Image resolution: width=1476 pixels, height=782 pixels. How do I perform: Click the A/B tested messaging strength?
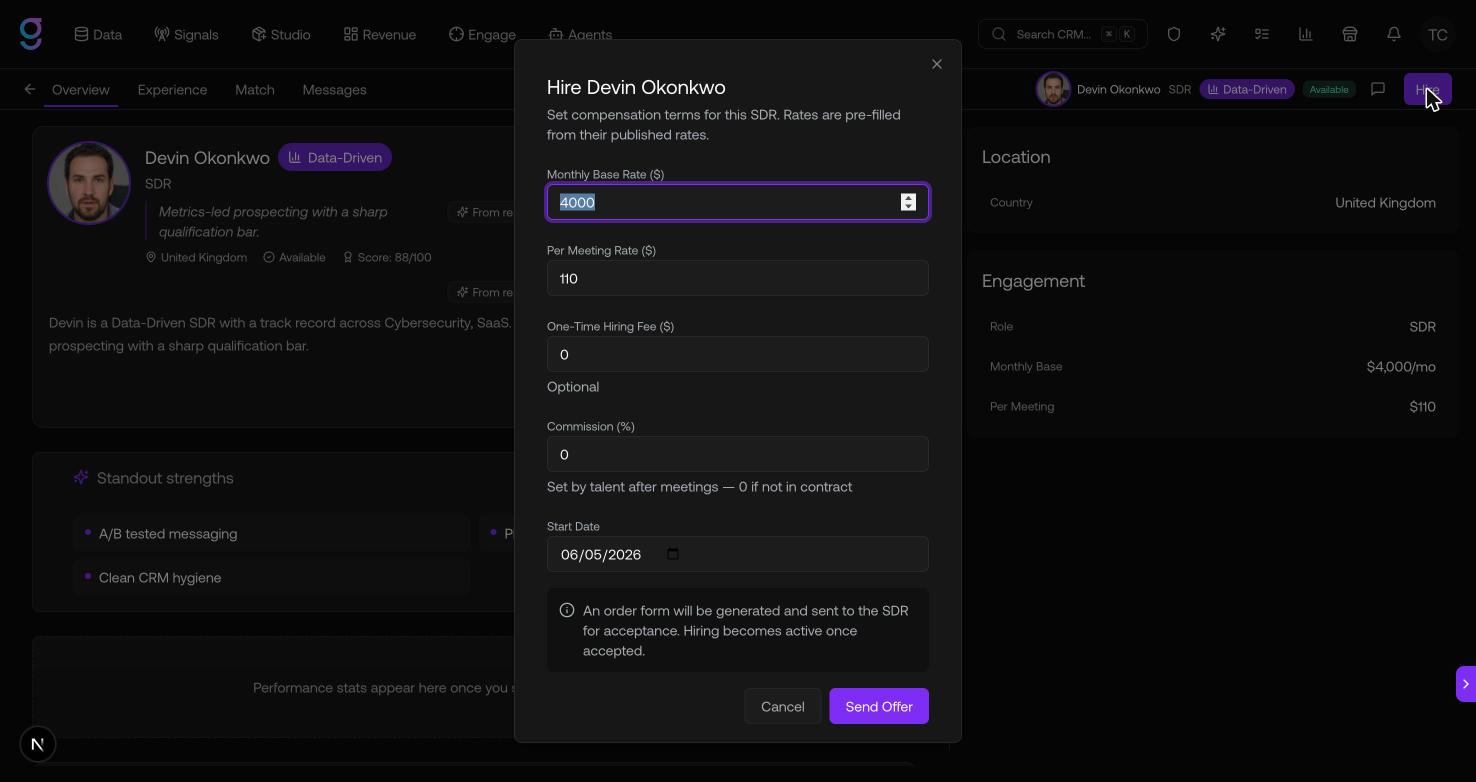pyautogui.click(x=271, y=534)
